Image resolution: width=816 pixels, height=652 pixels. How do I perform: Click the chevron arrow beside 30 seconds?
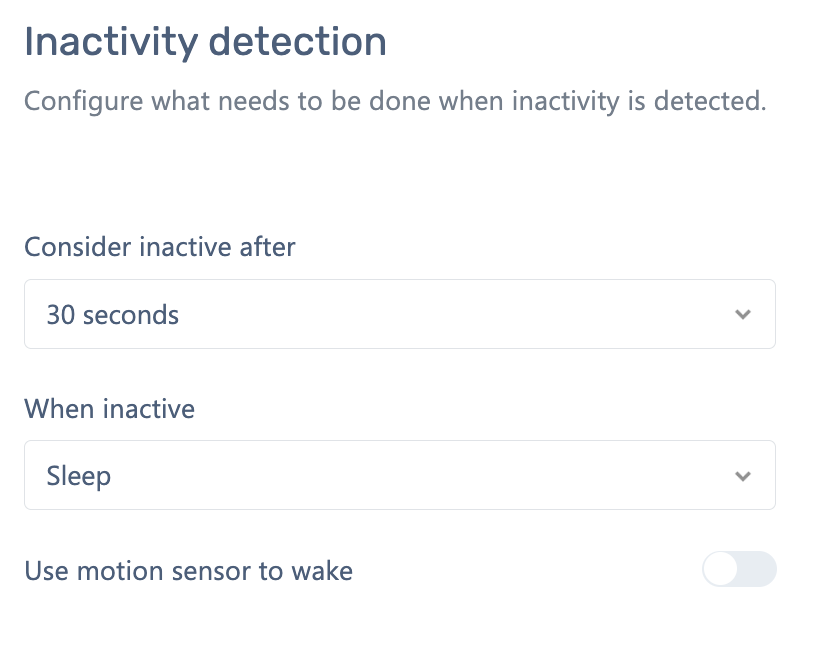coord(742,315)
